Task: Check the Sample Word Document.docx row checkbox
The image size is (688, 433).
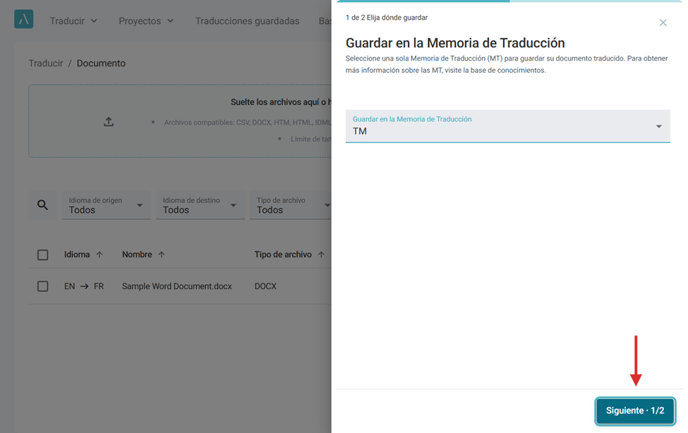Action: click(43, 286)
